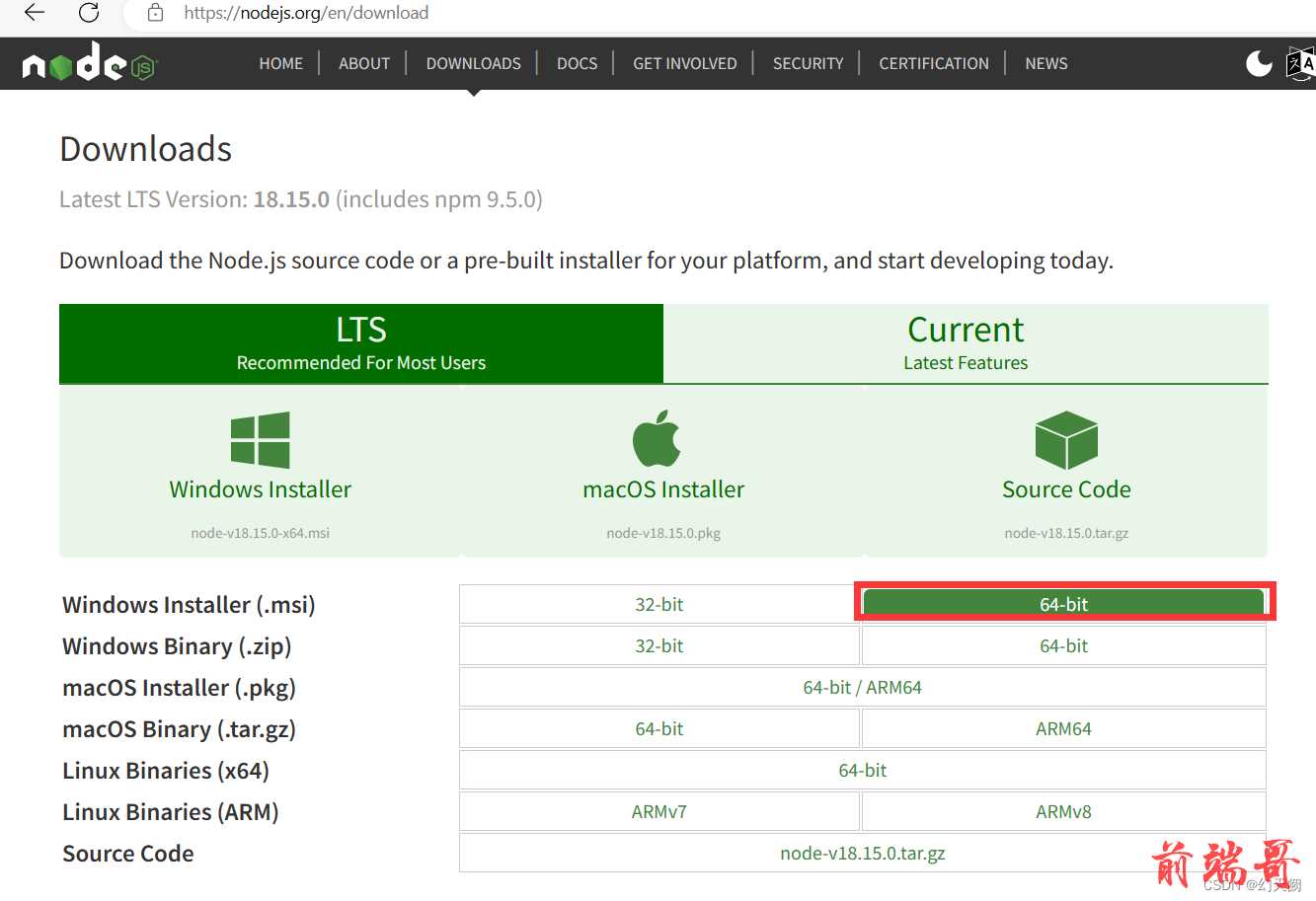This screenshot has width=1316, height=901.
Task: Open the DOCS menu item
Action: (x=578, y=63)
